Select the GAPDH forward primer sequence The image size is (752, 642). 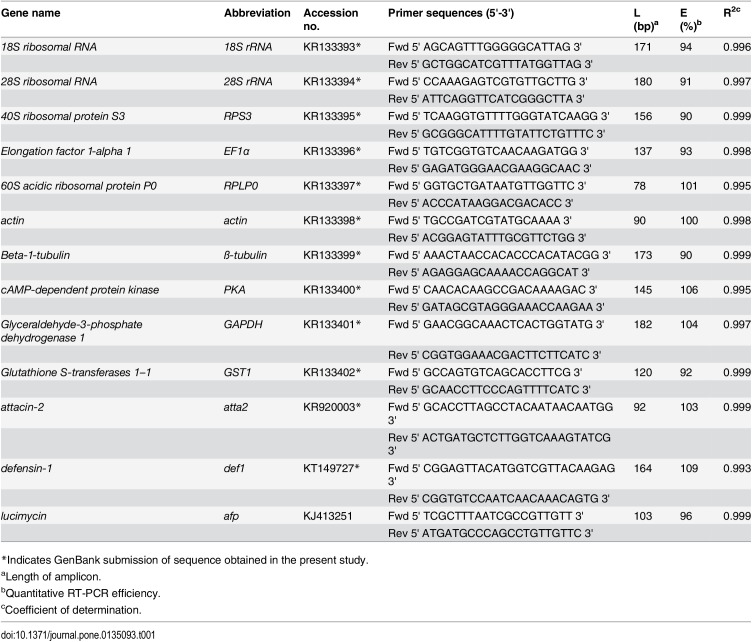pos(496,324)
